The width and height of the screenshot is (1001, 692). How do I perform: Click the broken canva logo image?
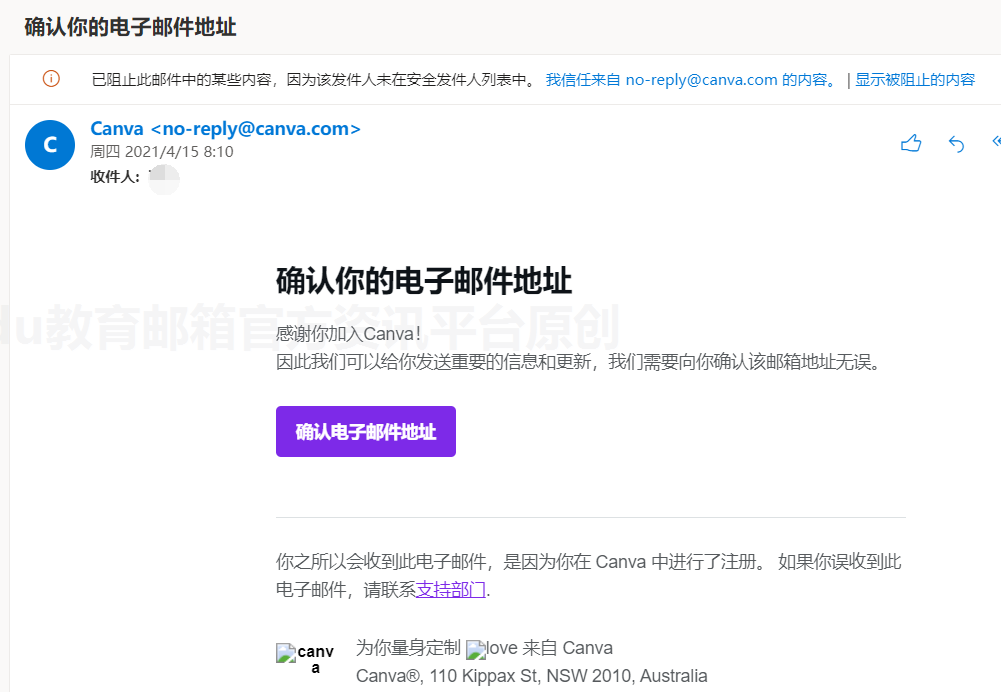(x=305, y=659)
